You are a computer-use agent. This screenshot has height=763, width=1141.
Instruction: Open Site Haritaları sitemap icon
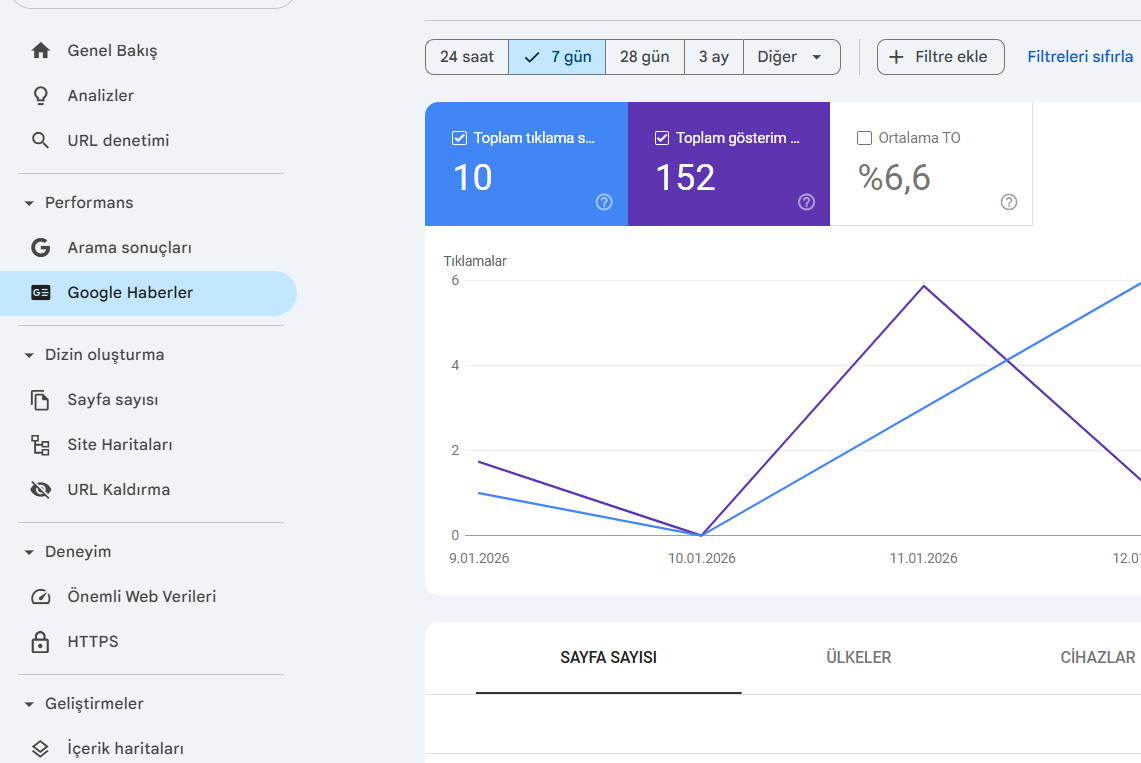(x=41, y=444)
